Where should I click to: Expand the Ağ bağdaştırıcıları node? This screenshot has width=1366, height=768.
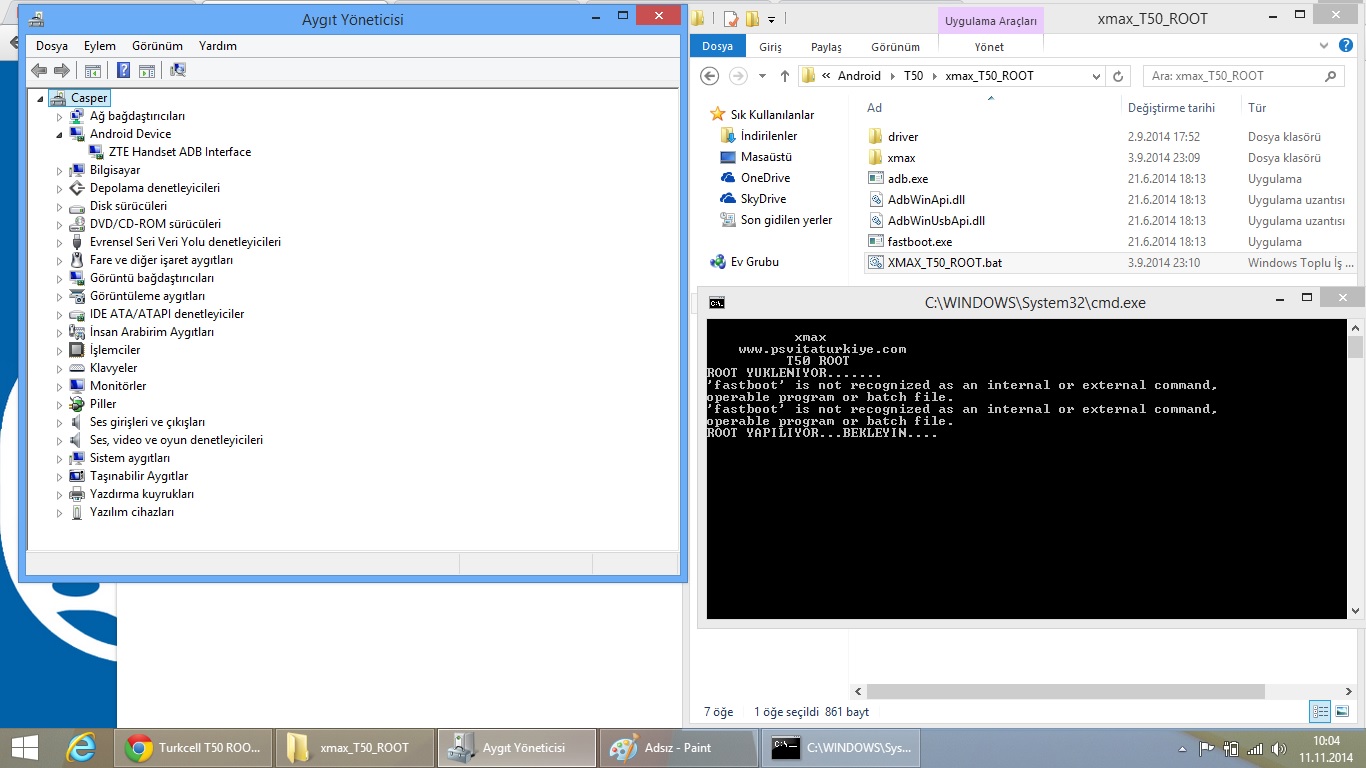[59, 116]
